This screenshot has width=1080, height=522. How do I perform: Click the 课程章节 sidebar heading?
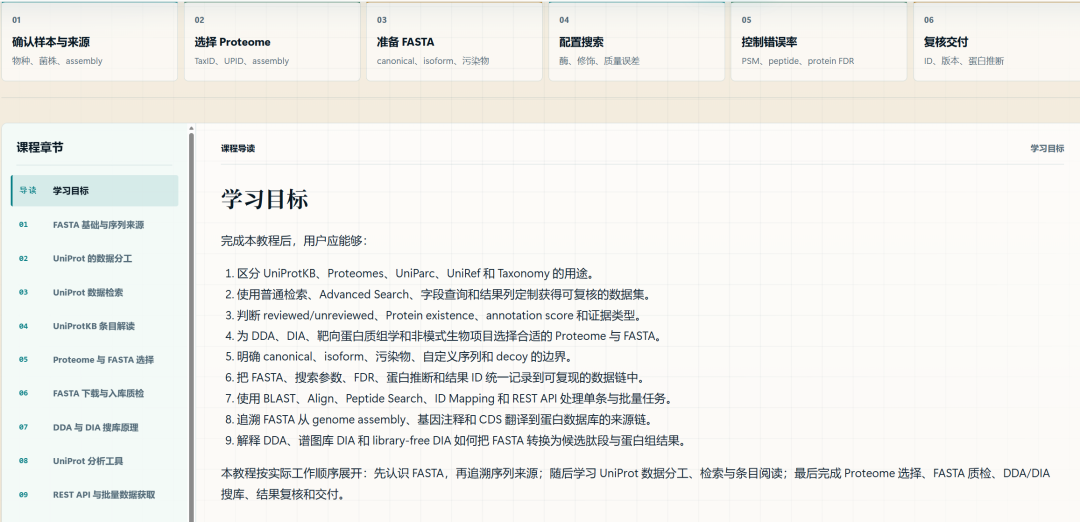click(40, 147)
